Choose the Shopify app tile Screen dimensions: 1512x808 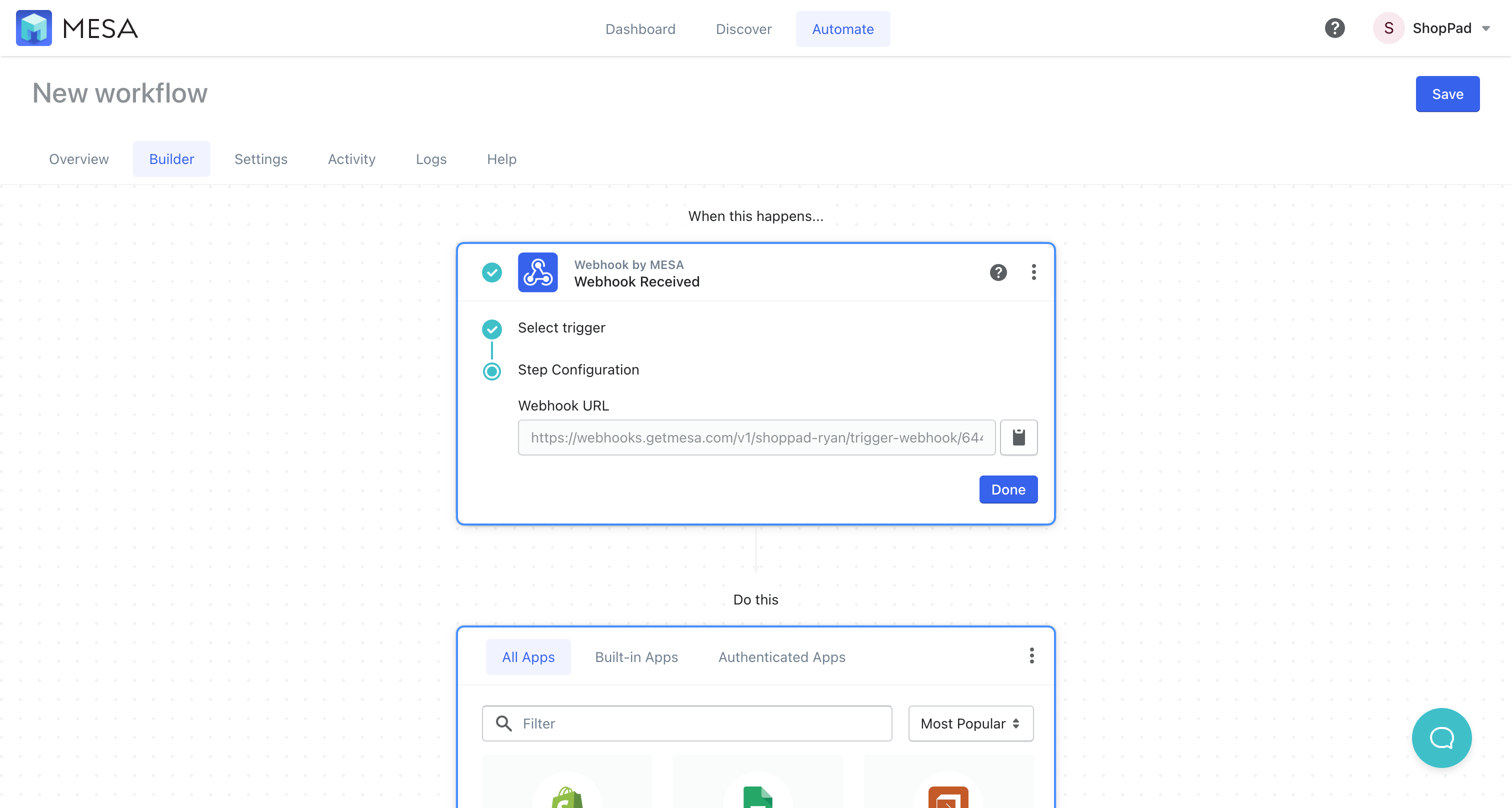pyautogui.click(x=566, y=781)
